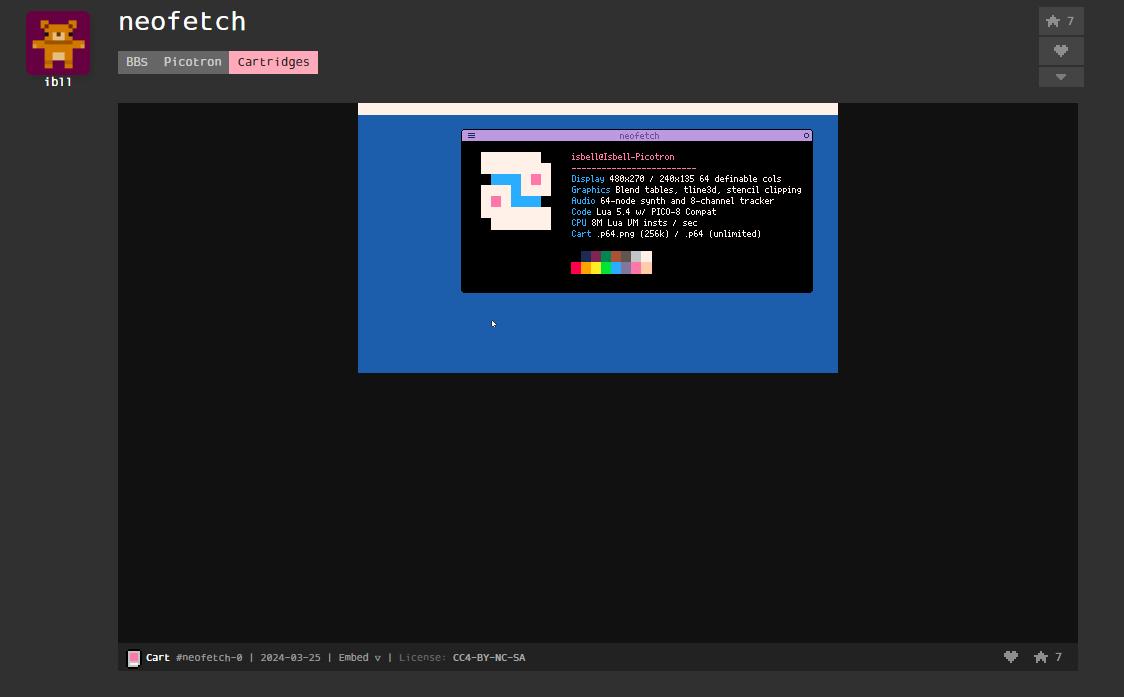Click the isbell@Isbell-Picotron text
Screen dimensions: 1124x697
tap(623, 157)
